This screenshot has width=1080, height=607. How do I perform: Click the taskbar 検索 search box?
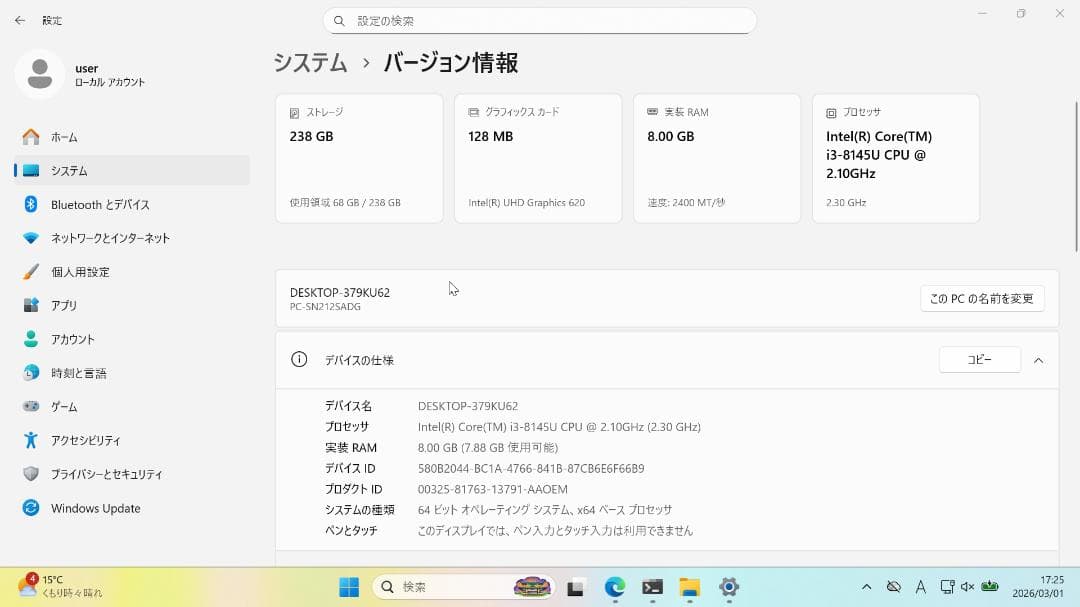464,587
